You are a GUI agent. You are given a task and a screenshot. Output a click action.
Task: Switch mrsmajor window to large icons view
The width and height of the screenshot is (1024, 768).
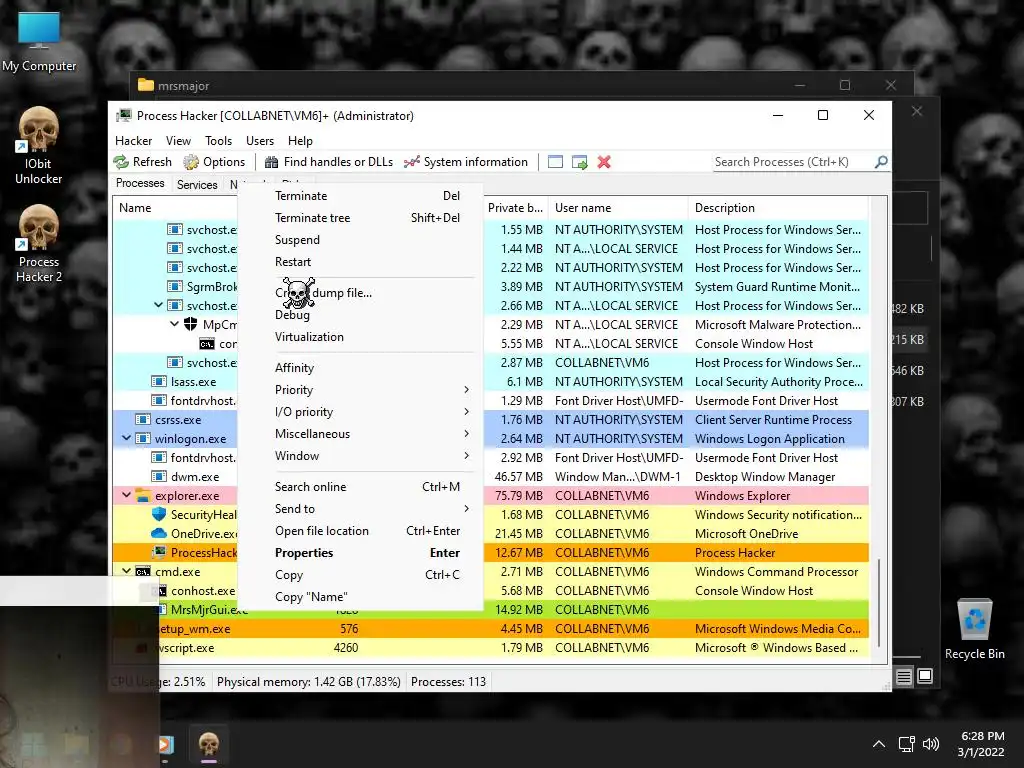click(x=925, y=677)
